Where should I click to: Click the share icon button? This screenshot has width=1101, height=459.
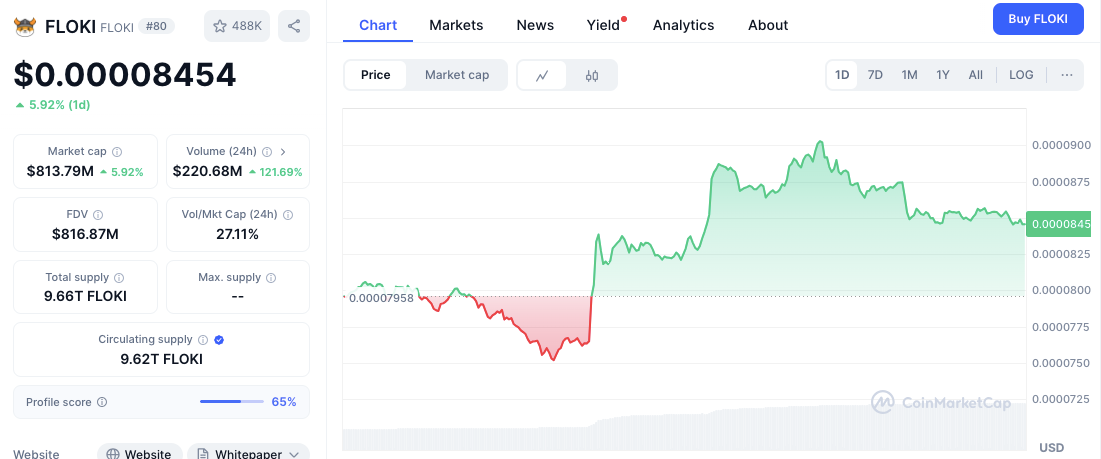click(293, 26)
